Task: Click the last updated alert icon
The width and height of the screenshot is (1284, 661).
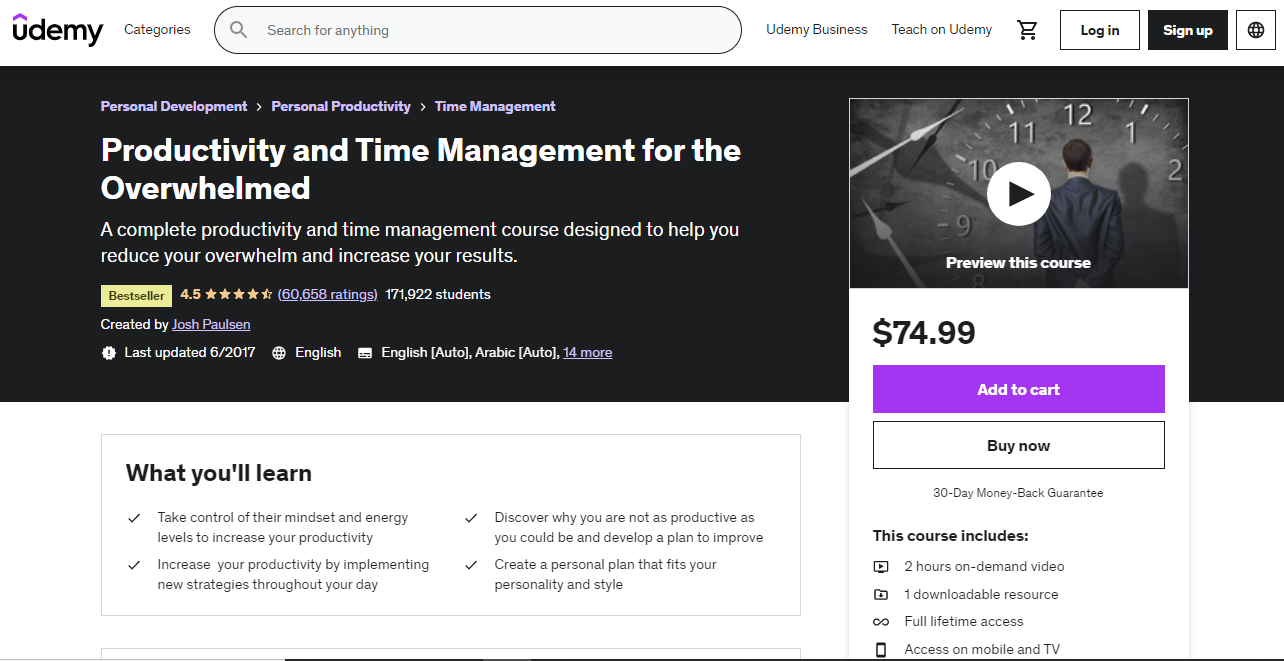Action: (x=109, y=352)
